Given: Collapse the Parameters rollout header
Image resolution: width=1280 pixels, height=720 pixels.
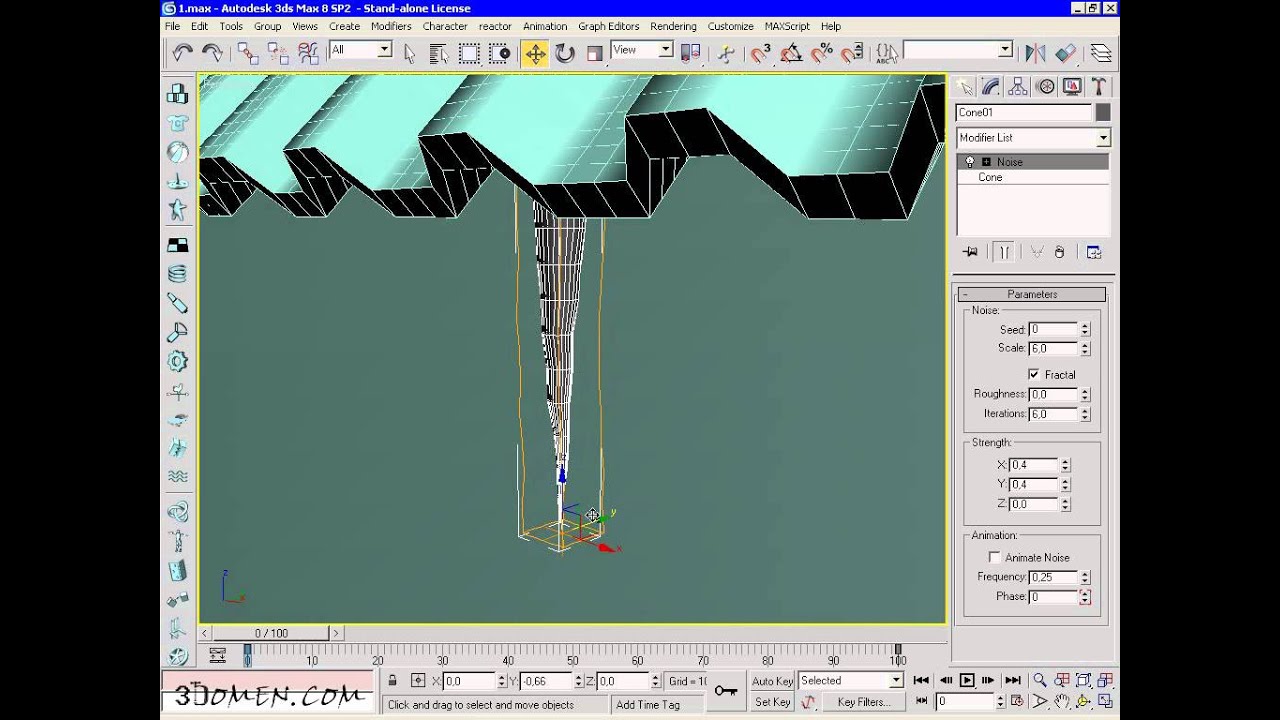Looking at the screenshot, I should tap(1031, 294).
